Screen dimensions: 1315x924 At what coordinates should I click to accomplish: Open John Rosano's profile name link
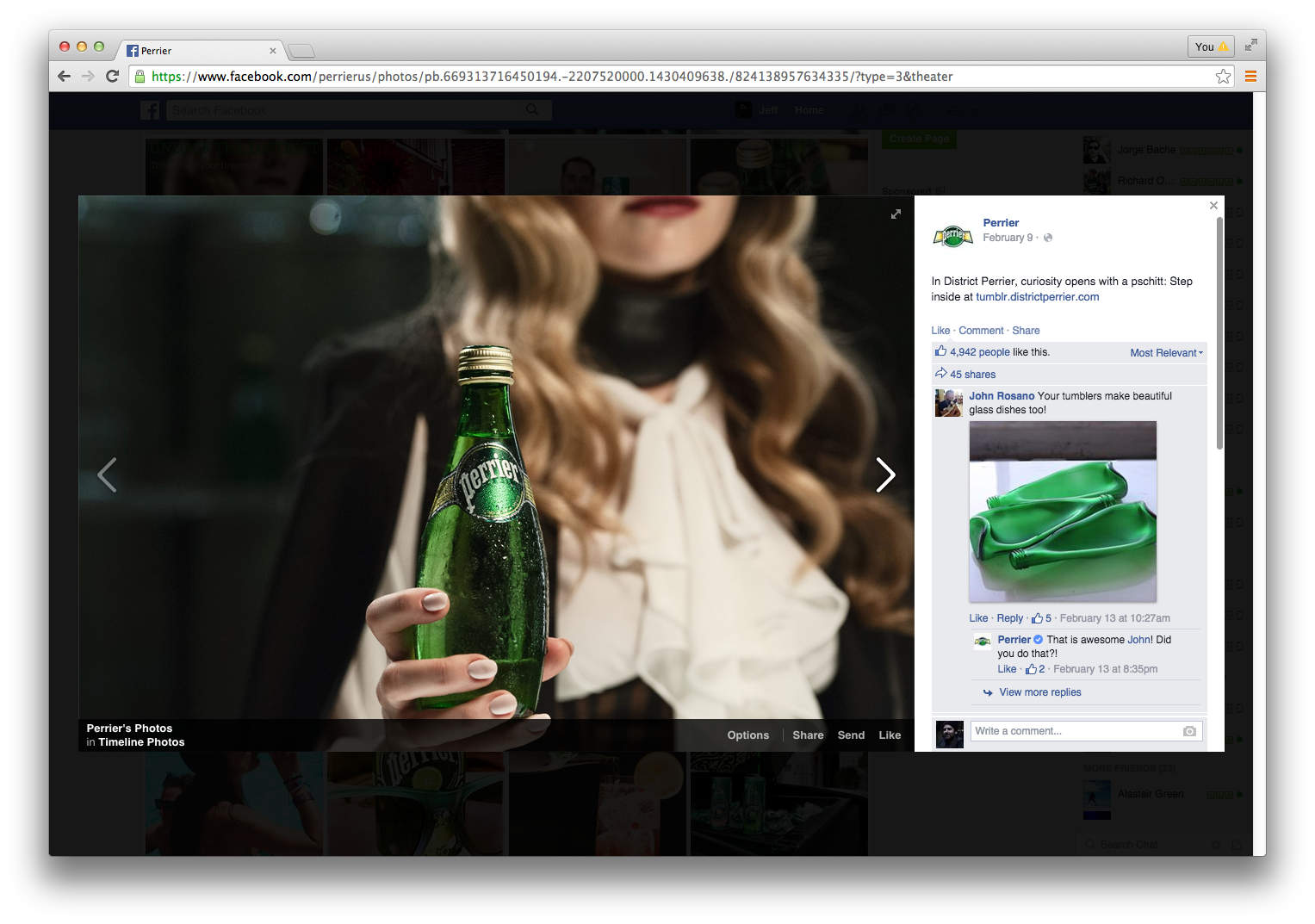[1002, 396]
